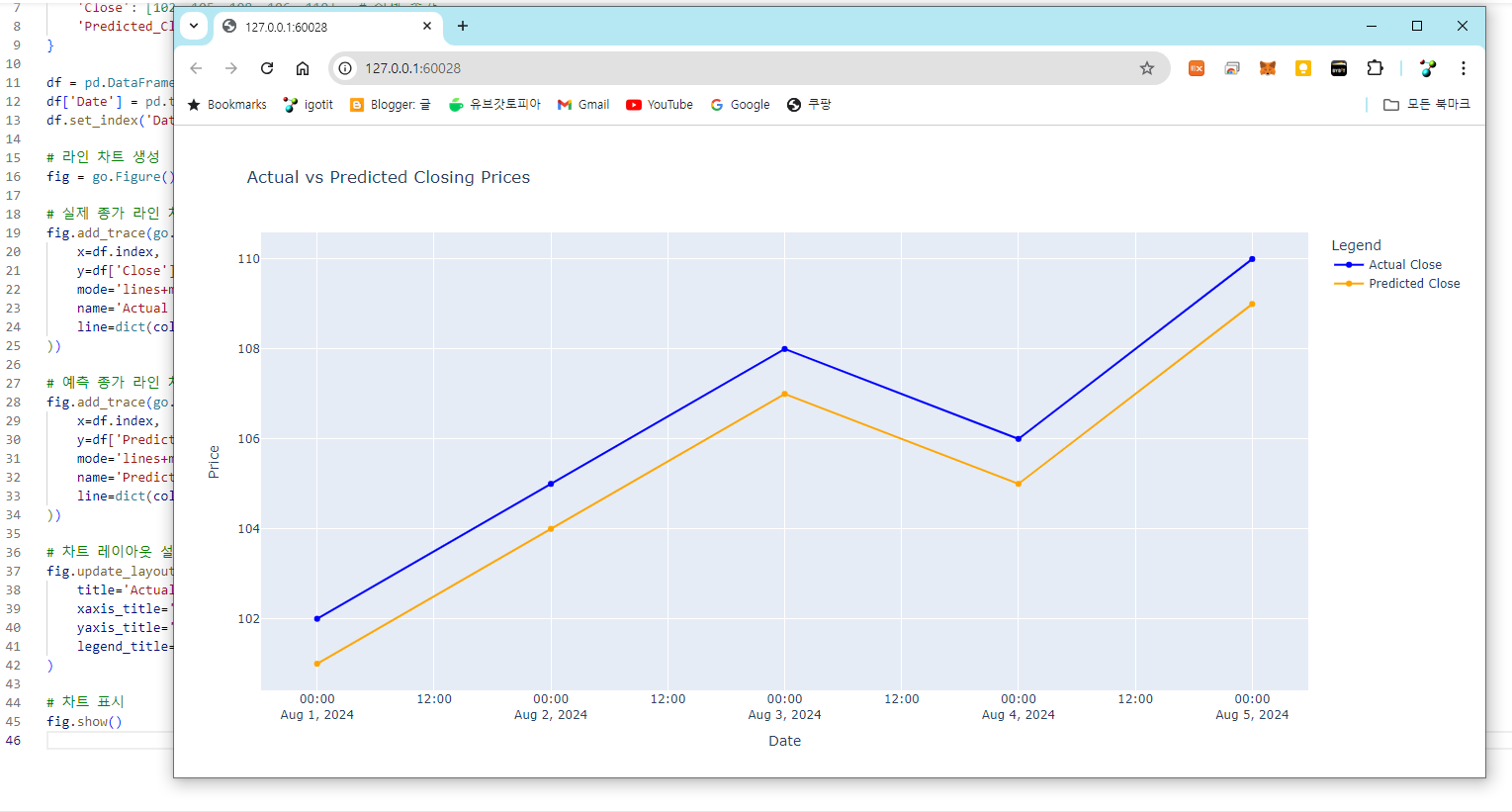Click the Date x-axis title
The image size is (1512, 812).
(785, 741)
